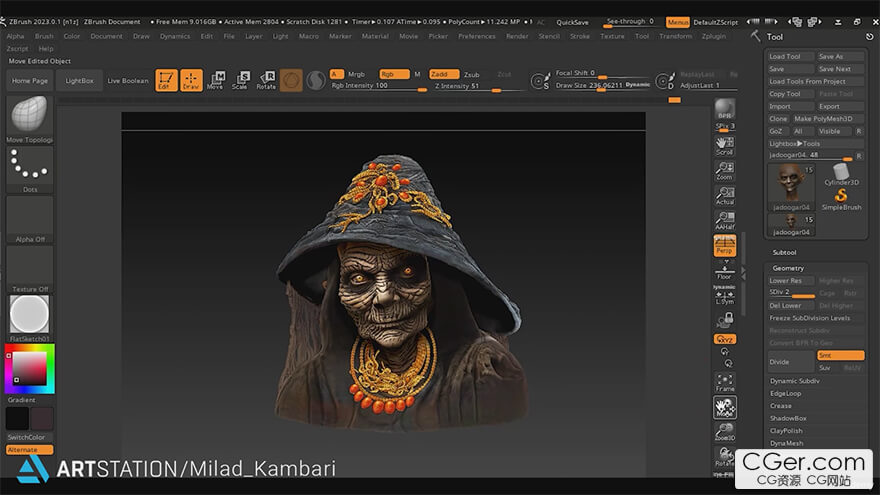Click the QuickSave button

pyautogui.click(x=572, y=22)
